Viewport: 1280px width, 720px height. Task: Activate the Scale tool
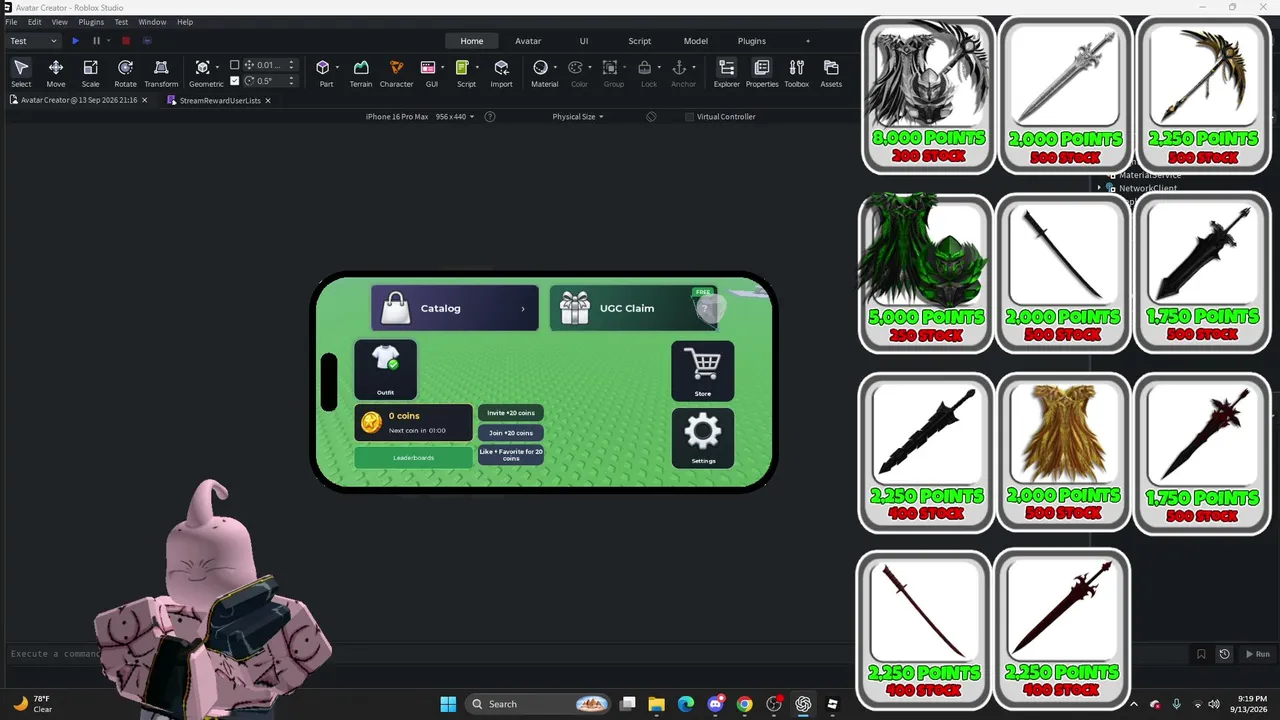[90, 73]
